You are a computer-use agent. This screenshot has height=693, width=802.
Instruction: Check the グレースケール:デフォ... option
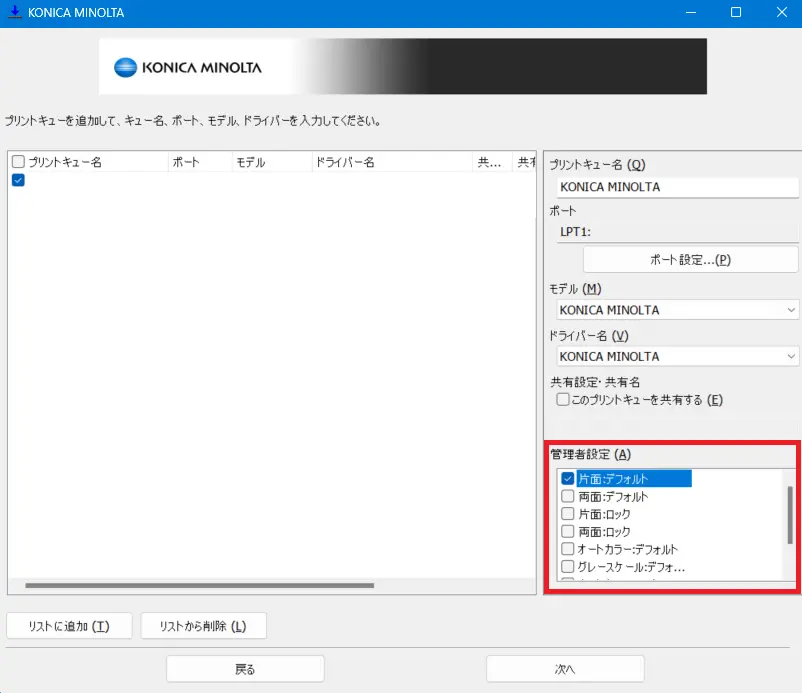568,567
